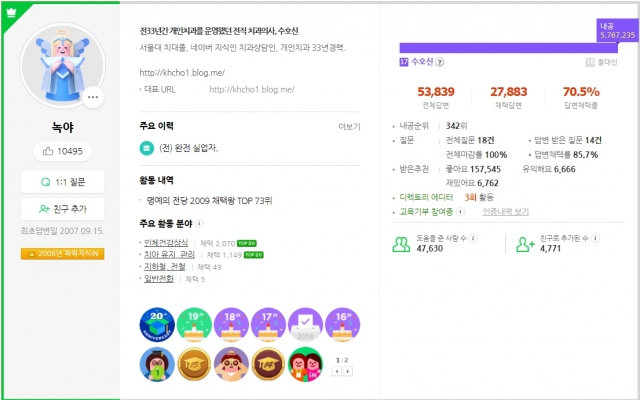640x400 pixels.
Task: Click the info icon beside 주요 활동 분야
Action: (199, 224)
